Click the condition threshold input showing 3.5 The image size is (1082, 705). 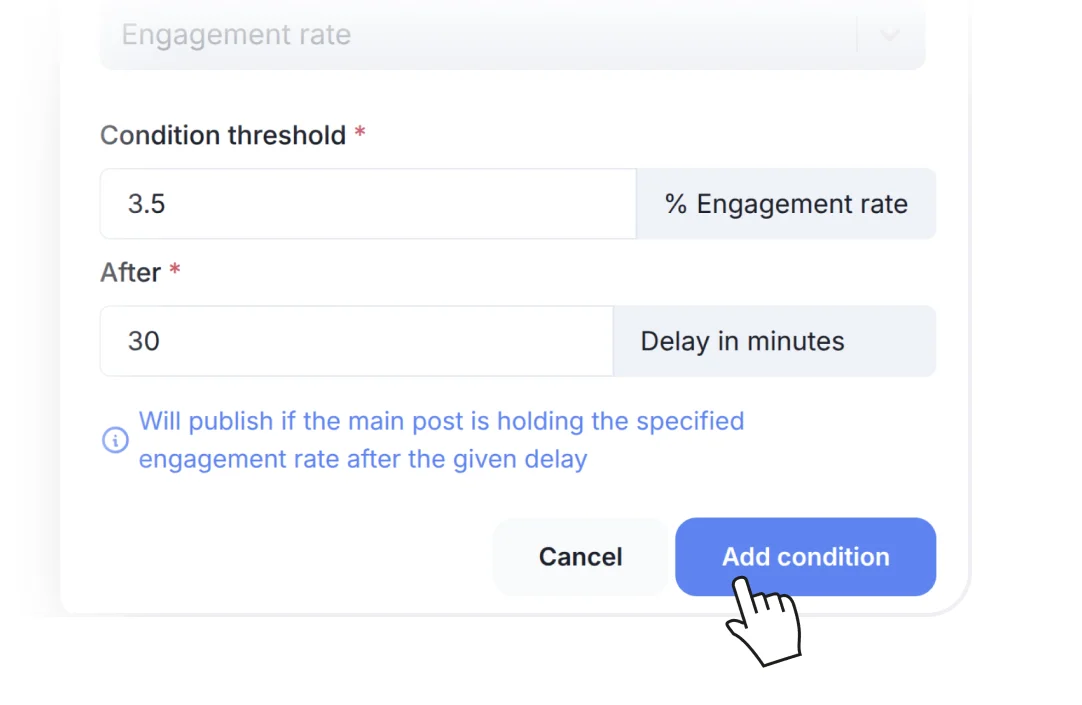click(368, 204)
